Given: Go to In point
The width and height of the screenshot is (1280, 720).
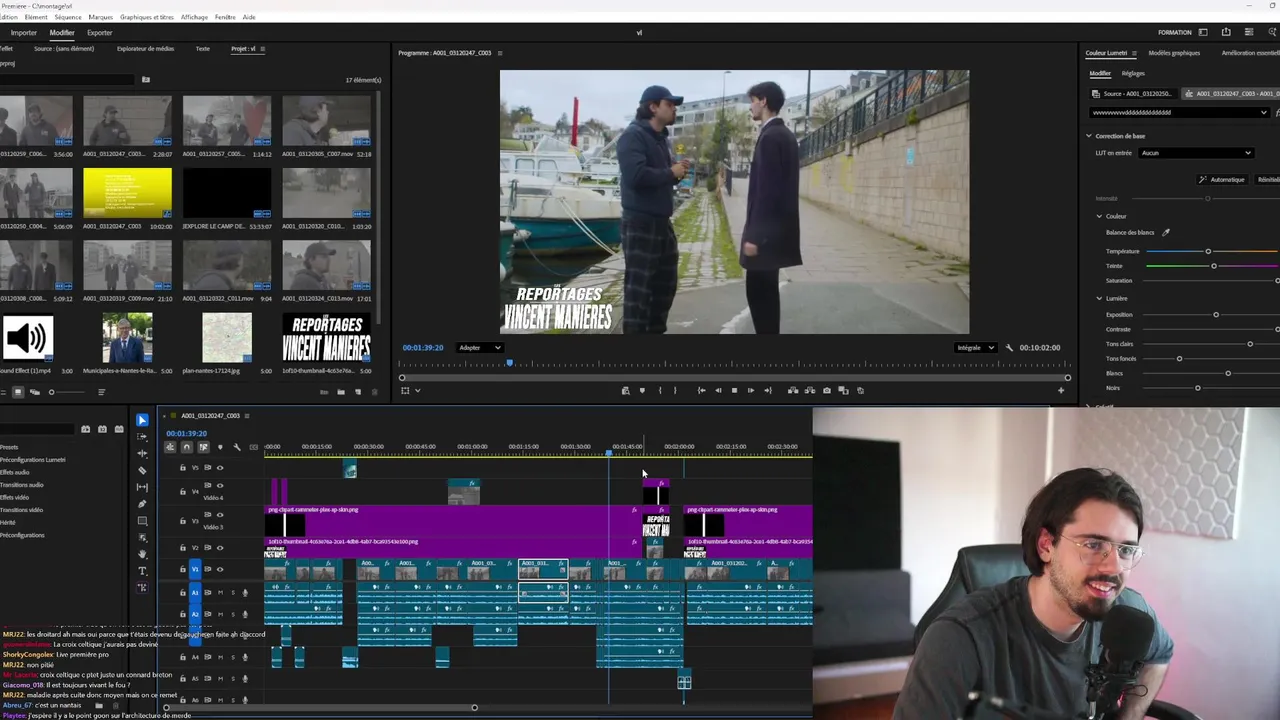Looking at the screenshot, I should [x=701, y=390].
